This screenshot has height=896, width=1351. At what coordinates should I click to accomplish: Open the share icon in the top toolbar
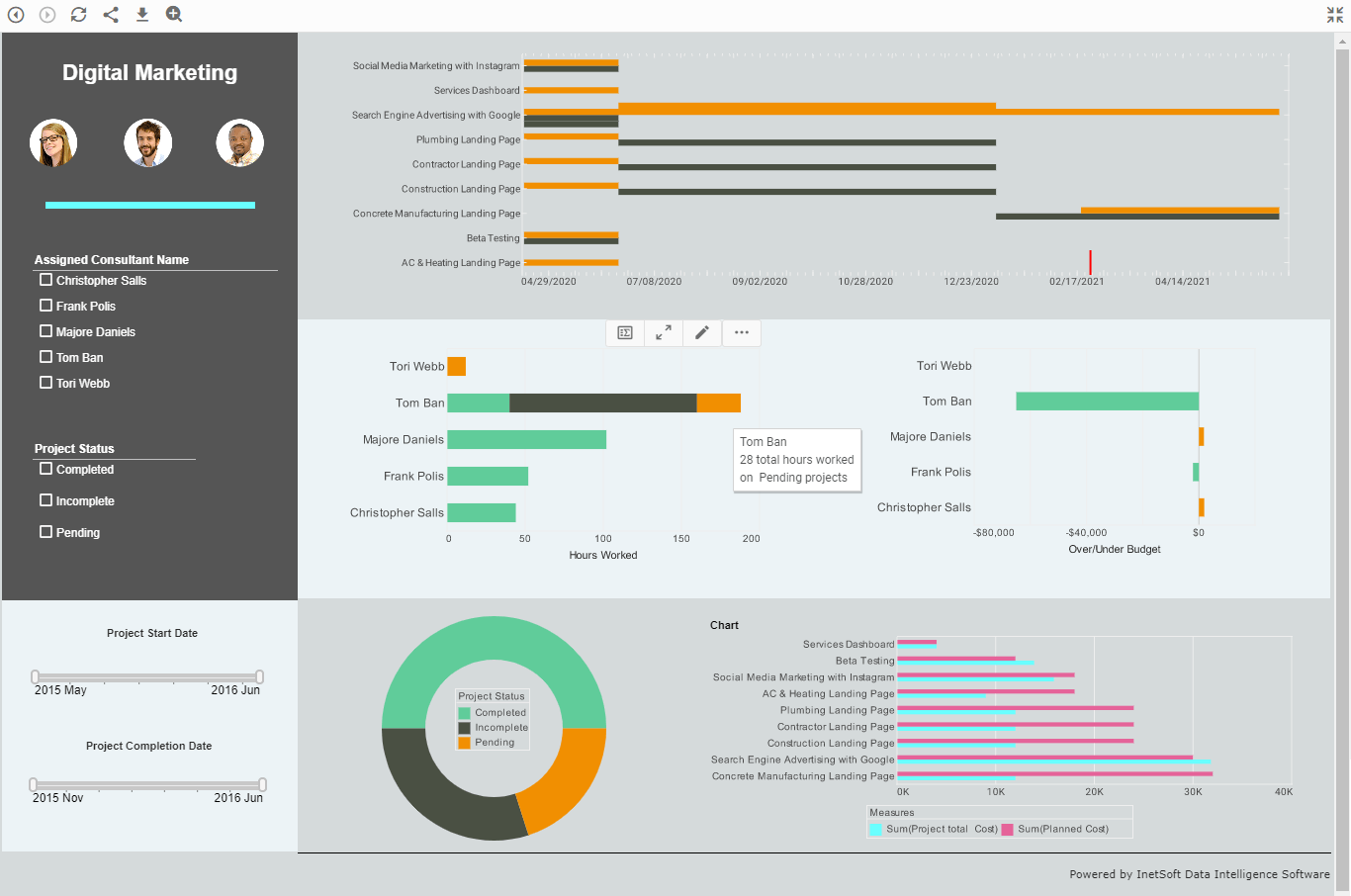coord(111,14)
